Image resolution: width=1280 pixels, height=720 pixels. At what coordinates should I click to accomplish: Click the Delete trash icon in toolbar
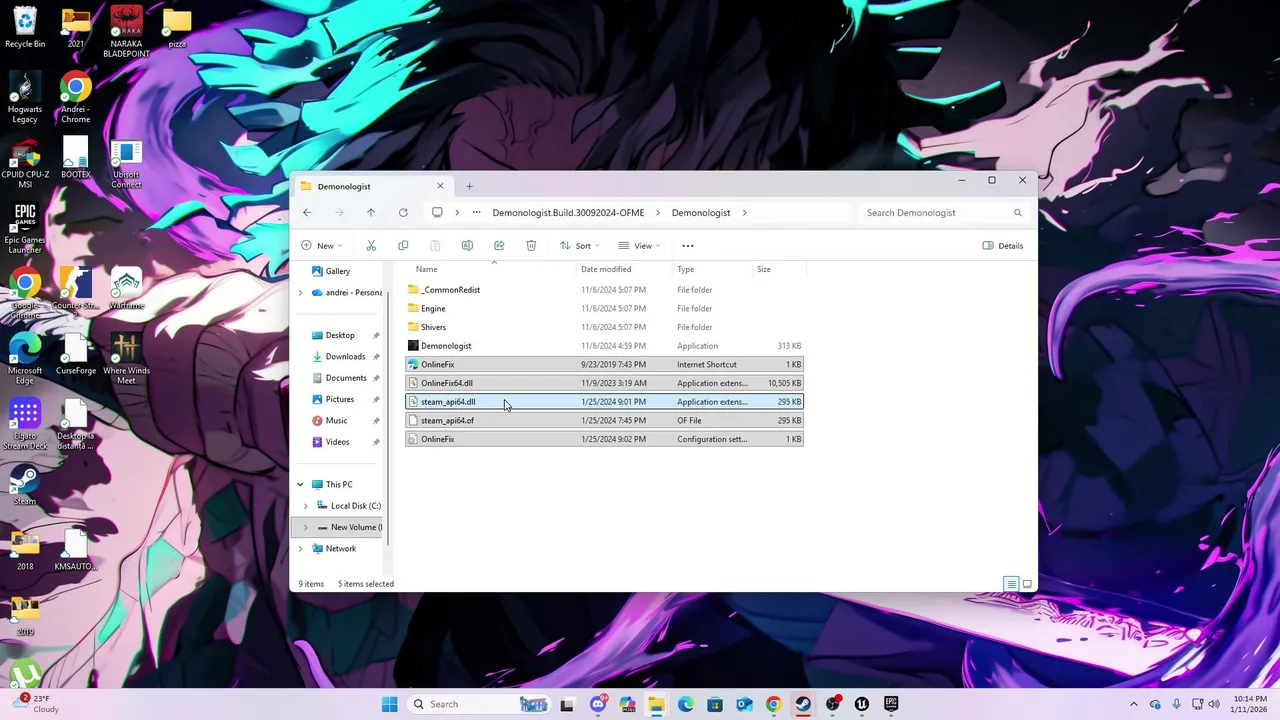531,246
